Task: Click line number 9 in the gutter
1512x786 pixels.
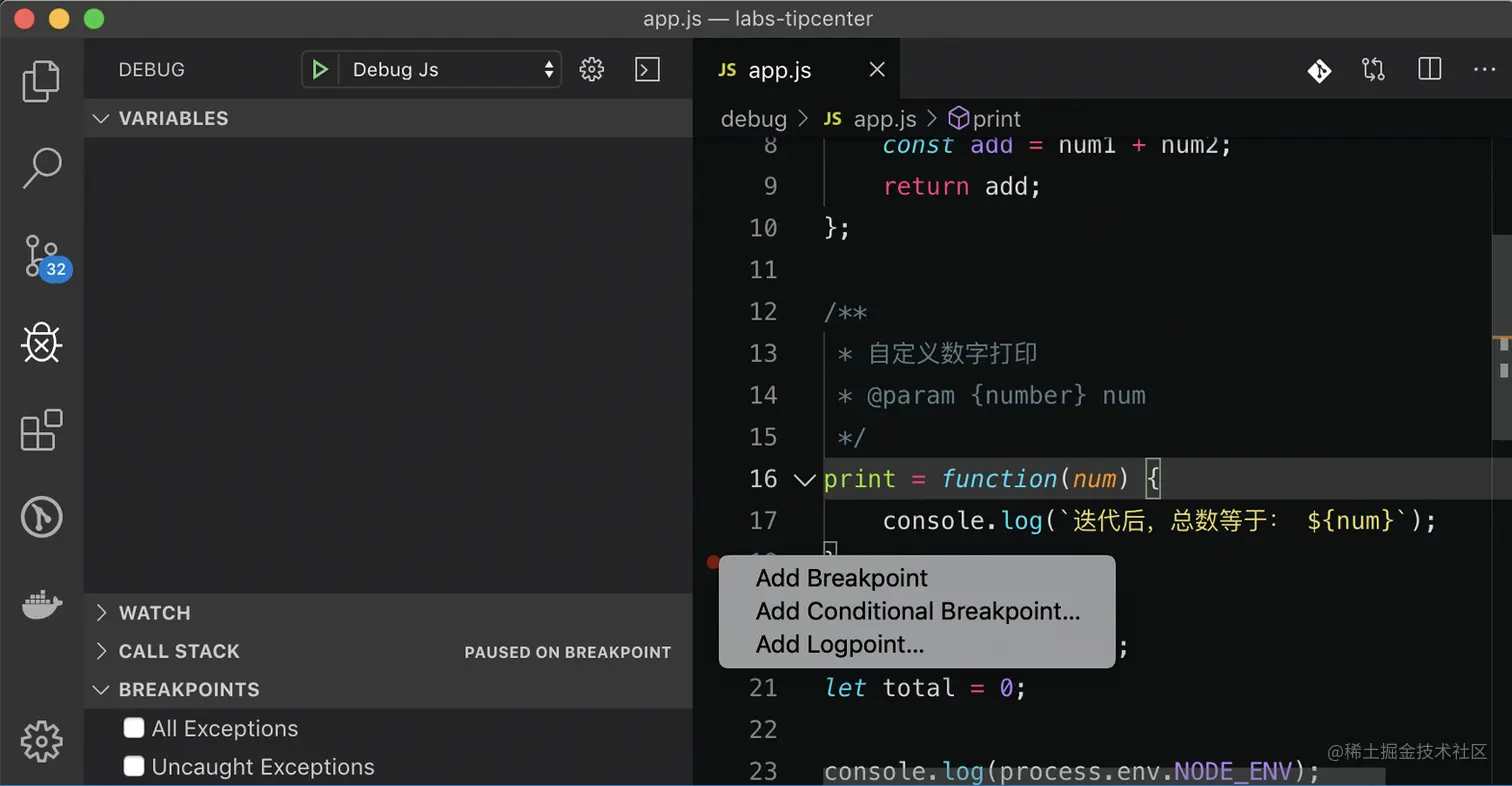Action: click(769, 186)
